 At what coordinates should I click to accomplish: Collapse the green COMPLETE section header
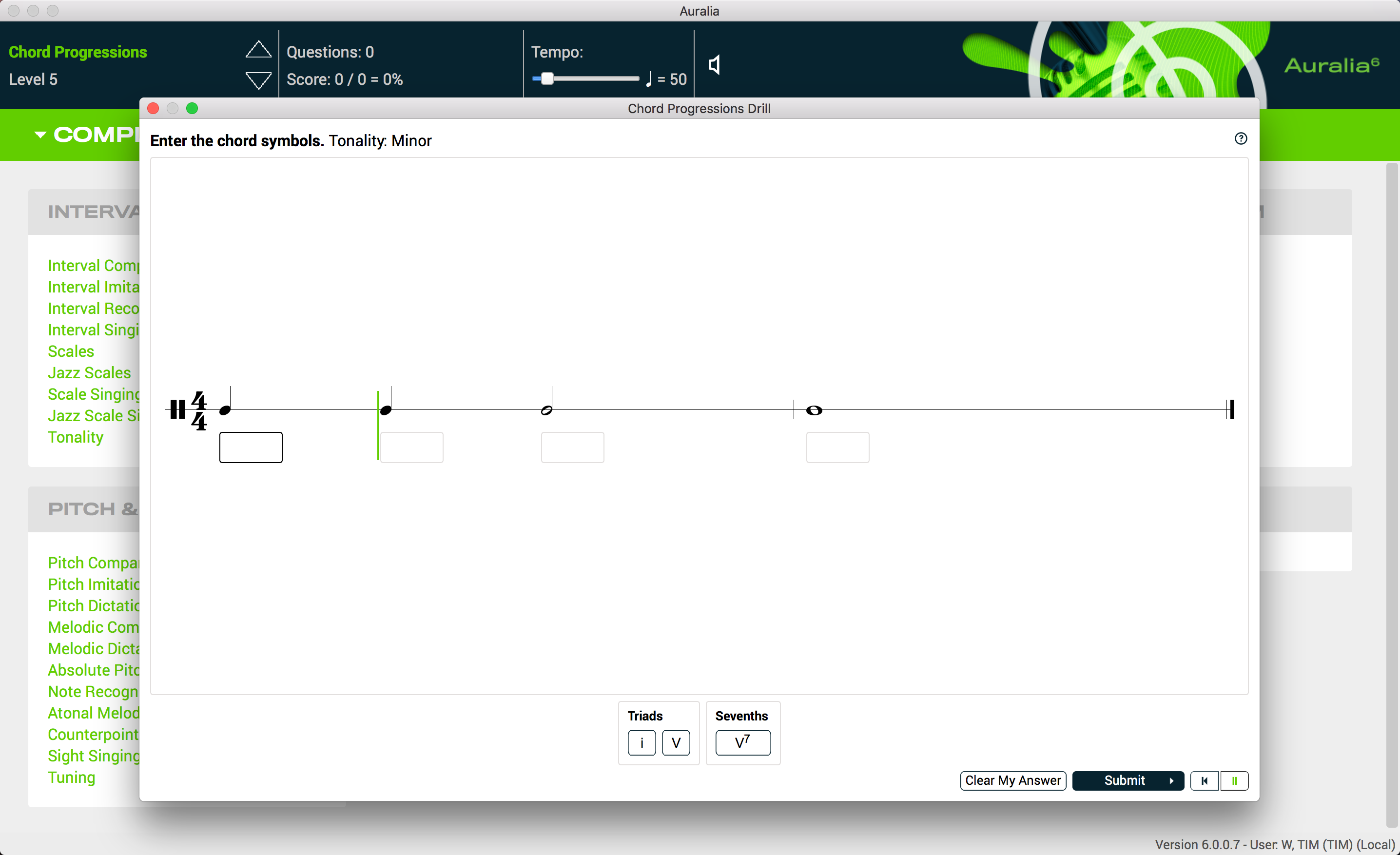tap(40, 135)
